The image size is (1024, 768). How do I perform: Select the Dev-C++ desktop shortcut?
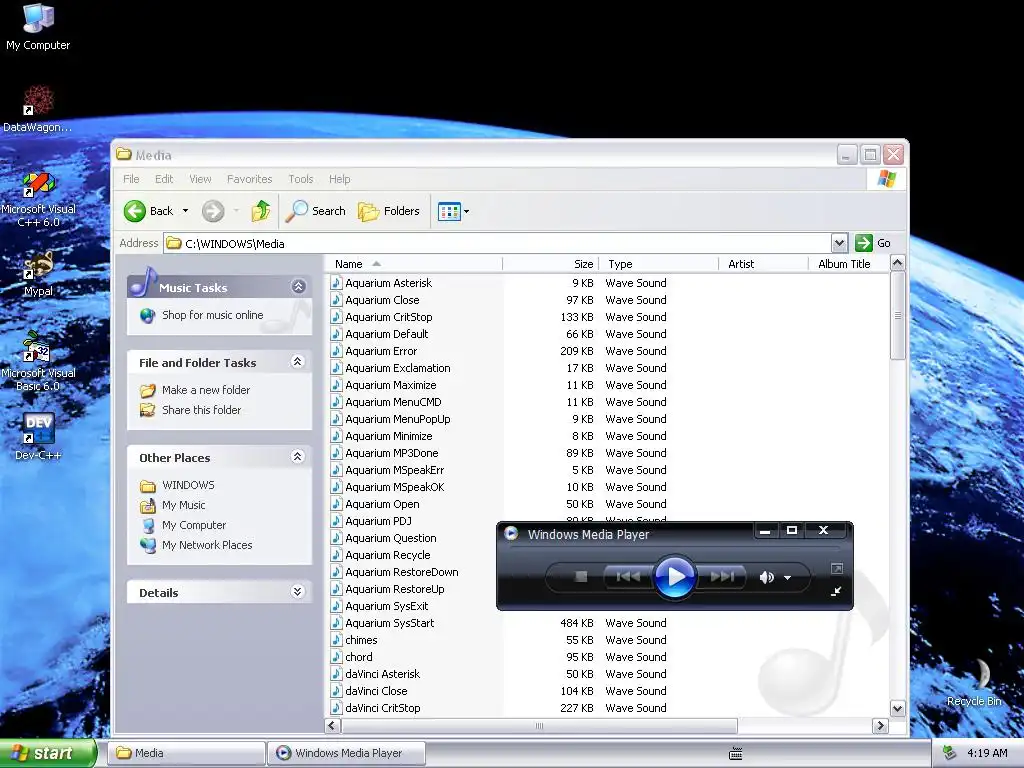[x=38, y=436]
